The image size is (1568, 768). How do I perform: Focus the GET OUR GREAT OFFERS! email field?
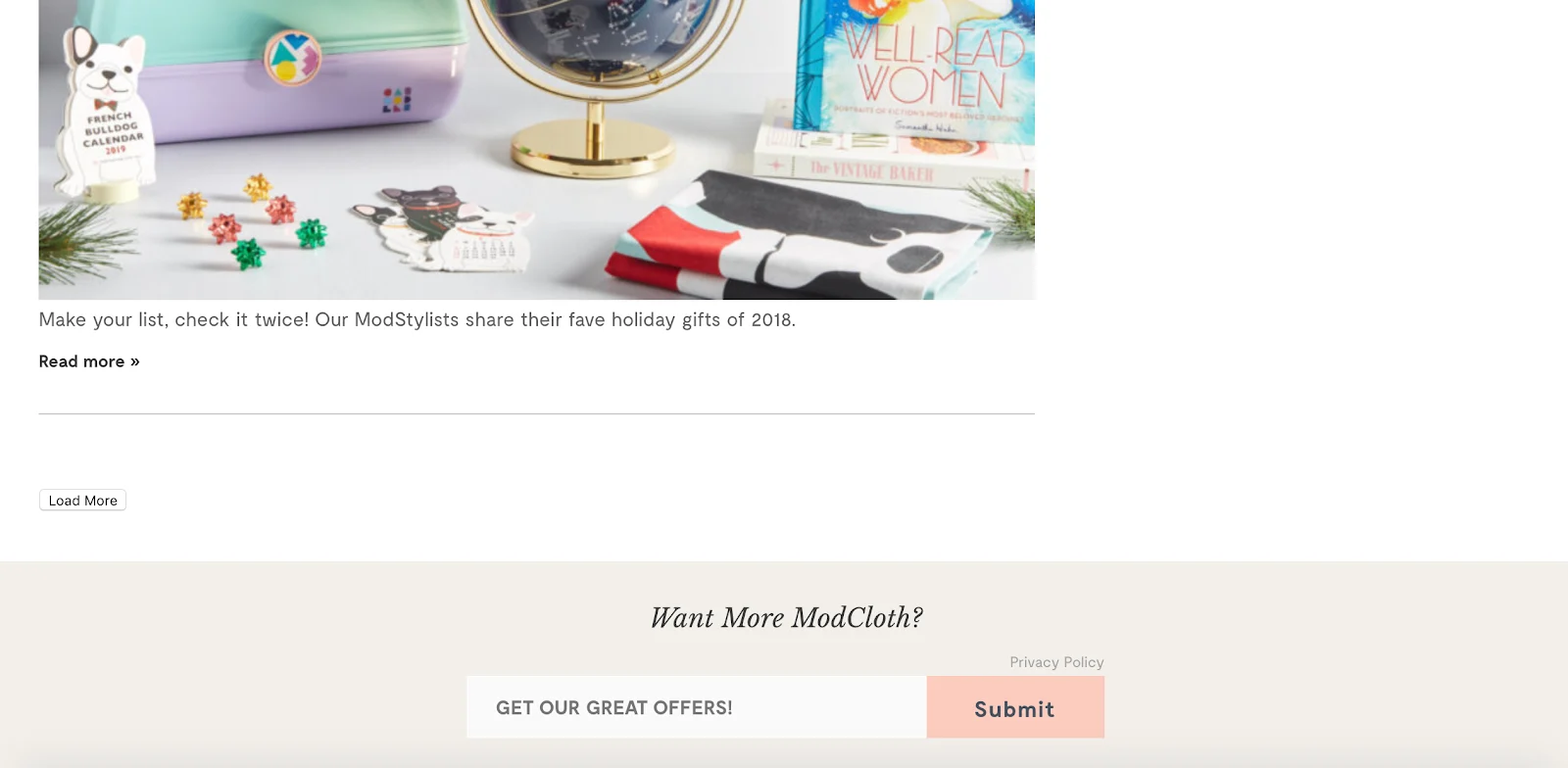pos(697,707)
